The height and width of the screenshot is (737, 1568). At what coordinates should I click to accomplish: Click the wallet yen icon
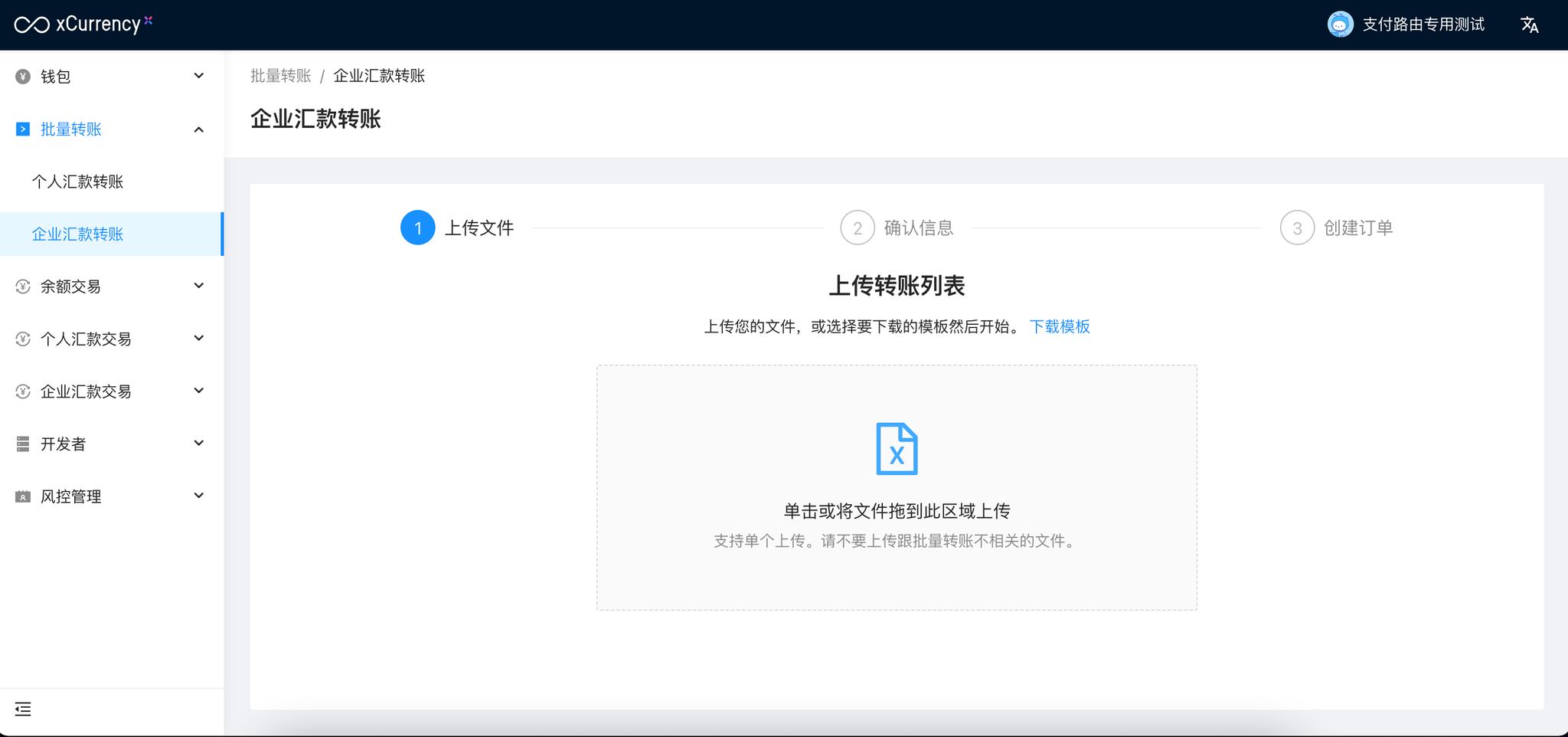point(23,77)
